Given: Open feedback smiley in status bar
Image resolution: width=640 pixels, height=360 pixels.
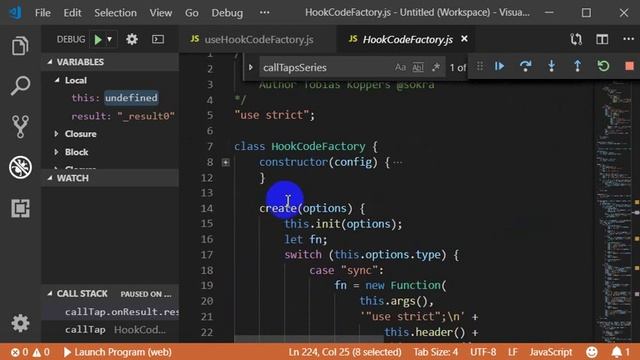Looking at the screenshot, I should tap(591, 352).
